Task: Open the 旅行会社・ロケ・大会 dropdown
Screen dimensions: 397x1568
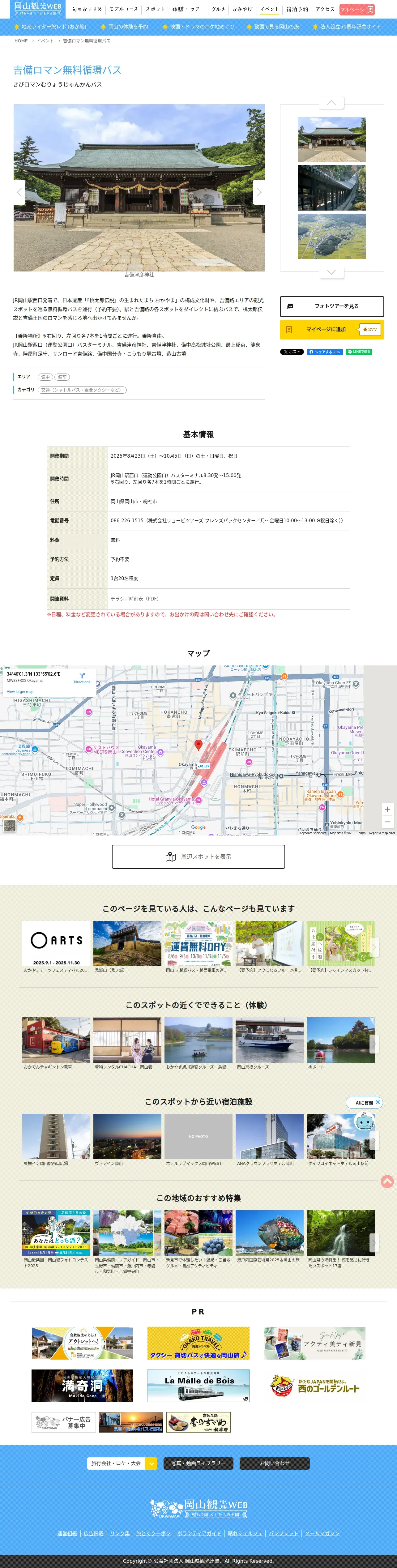Action: coord(122,1463)
